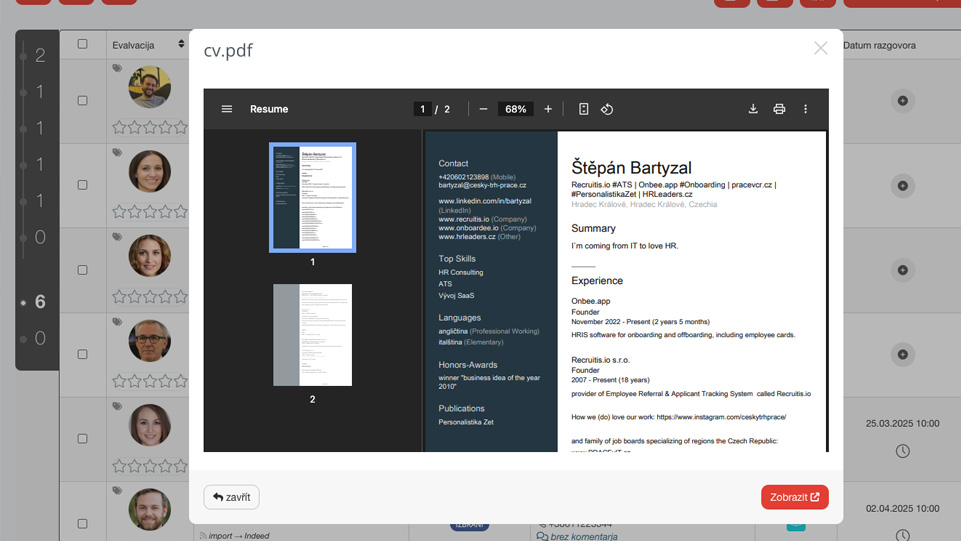This screenshot has width=961, height=541.
Task: Tick checkbox beside man with glasses
Action: coord(82,354)
